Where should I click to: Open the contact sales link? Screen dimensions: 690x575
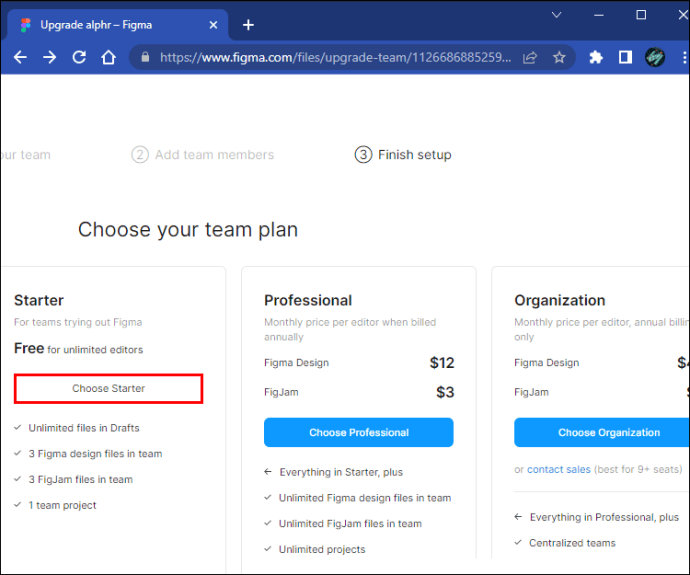[559, 469]
